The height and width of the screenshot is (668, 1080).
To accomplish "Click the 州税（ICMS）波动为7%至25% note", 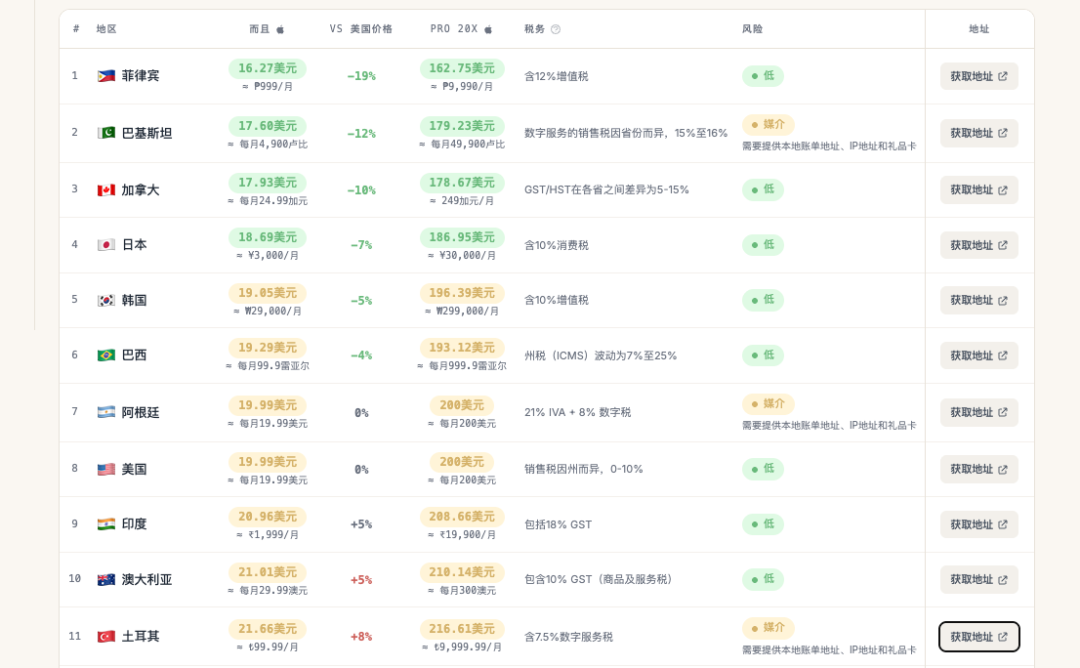I will pyautogui.click(x=601, y=356).
